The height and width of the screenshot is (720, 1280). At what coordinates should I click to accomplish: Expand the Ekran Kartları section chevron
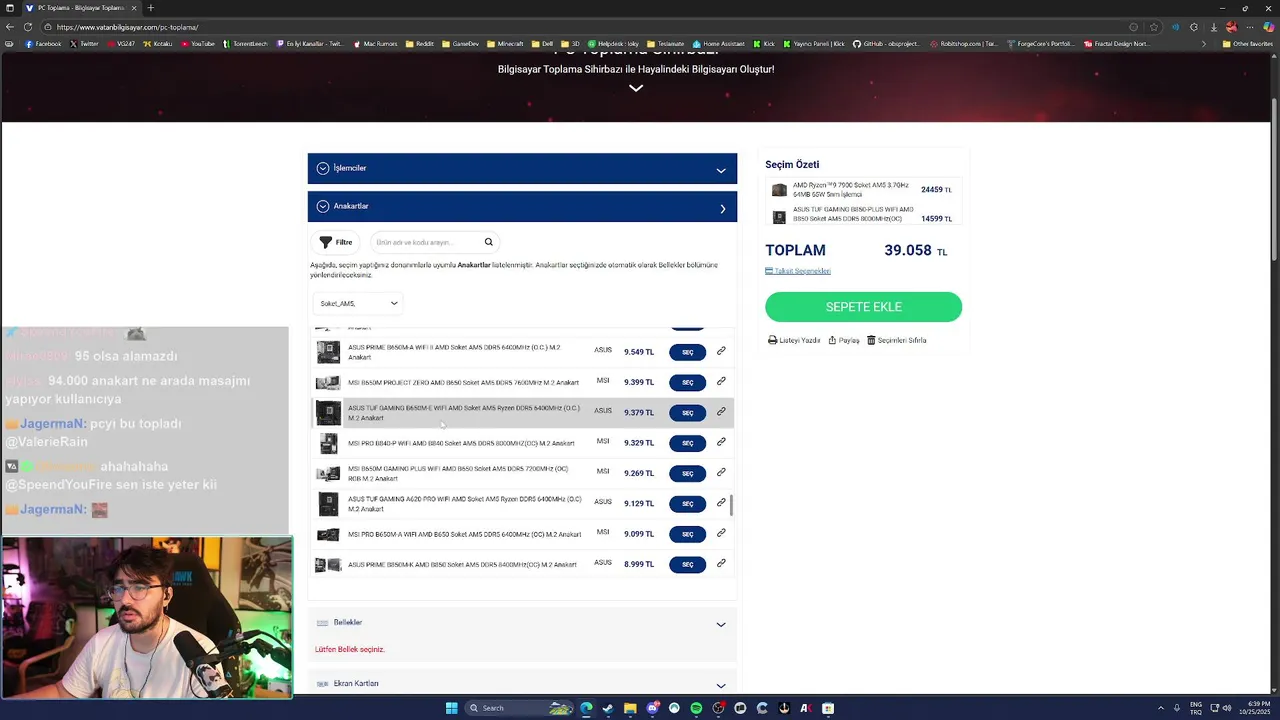click(x=721, y=685)
